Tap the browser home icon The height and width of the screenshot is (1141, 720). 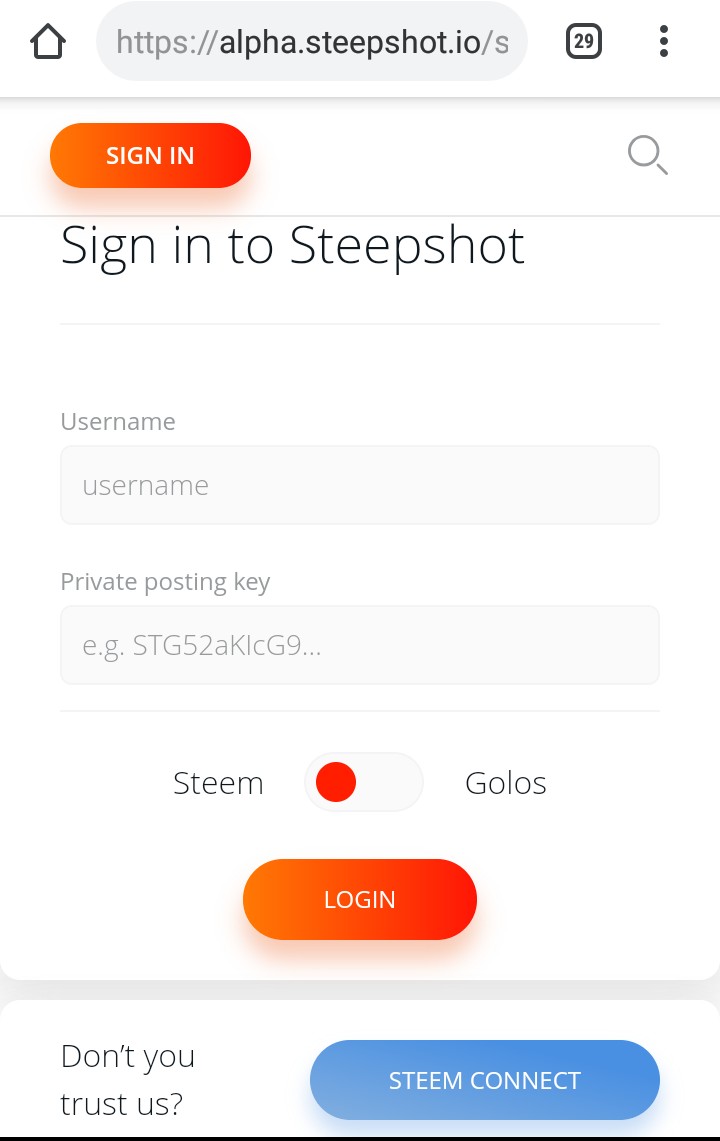47,42
